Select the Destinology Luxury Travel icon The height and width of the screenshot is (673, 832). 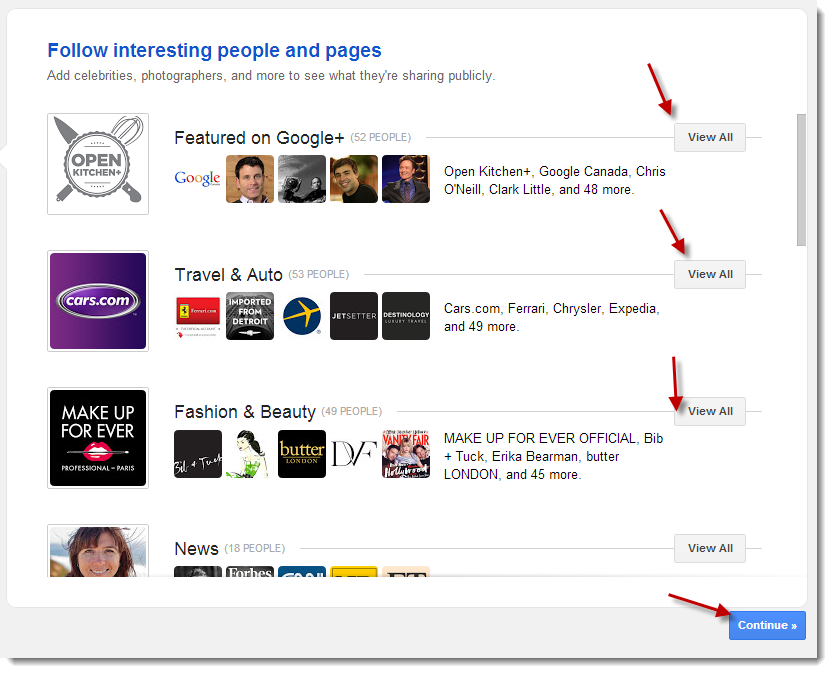point(406,316)
